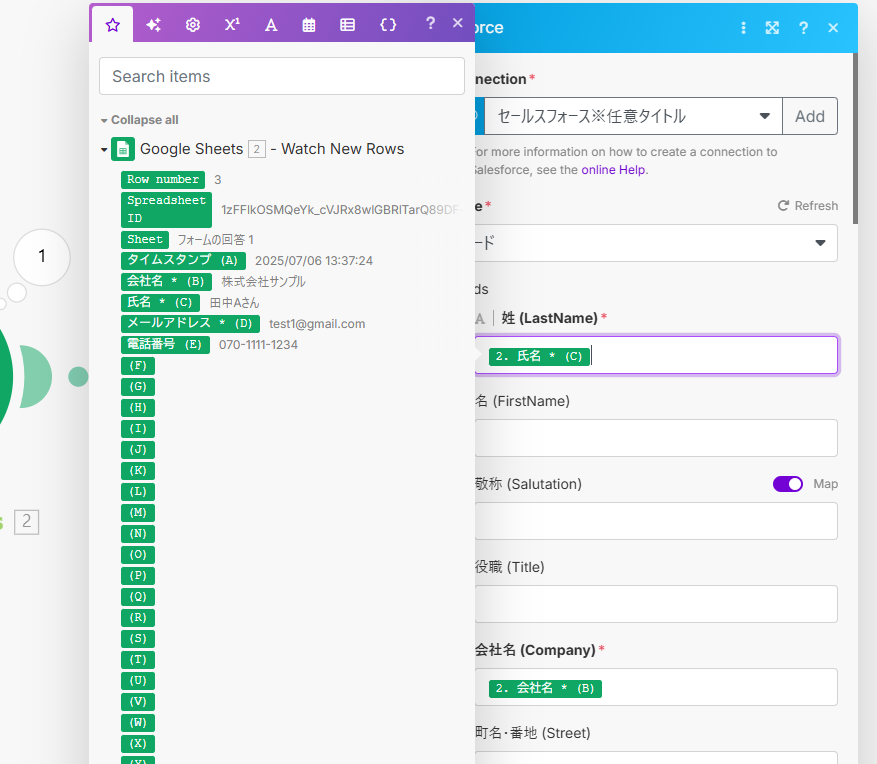Insert the (G) column pill

[138, 386]
